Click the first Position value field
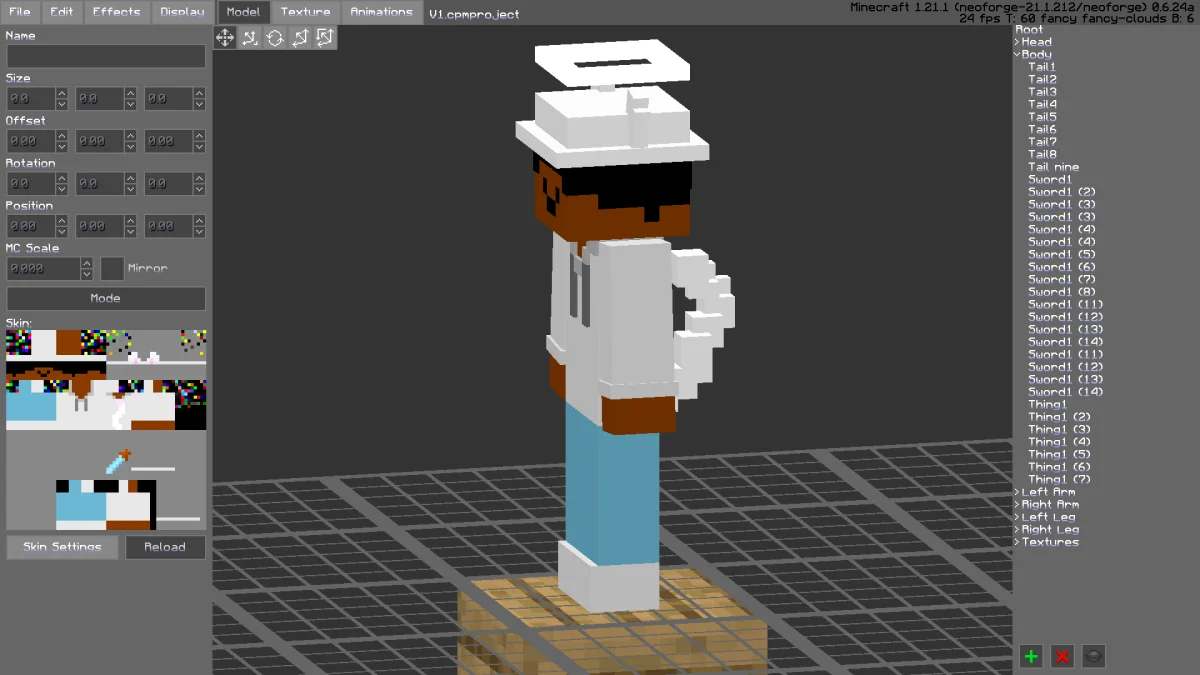This screenshot has height=675, width=1200. click(31, 226)
